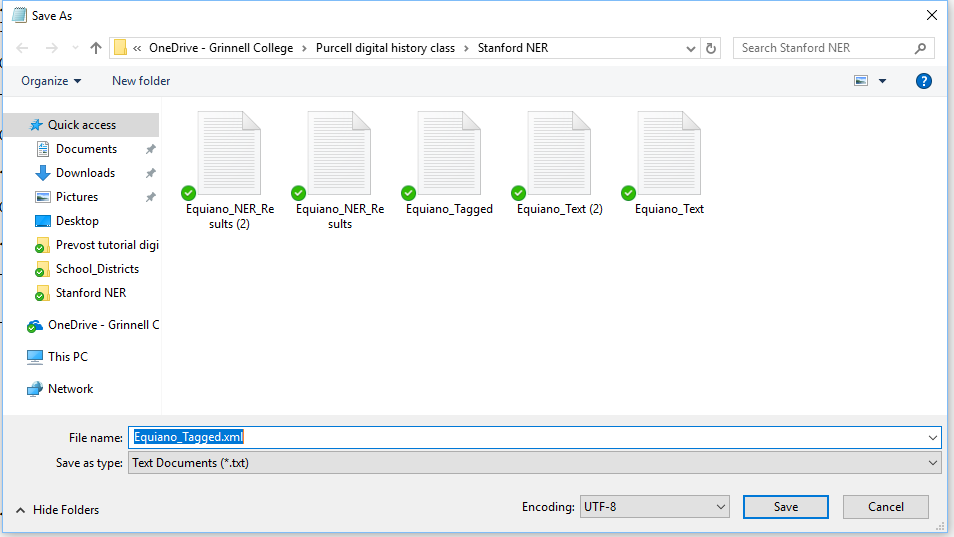Image resolution: width=954 pixels, height=537 pixels.
Task: Click the Up one level arrow
Action: (x=96, y=48)
